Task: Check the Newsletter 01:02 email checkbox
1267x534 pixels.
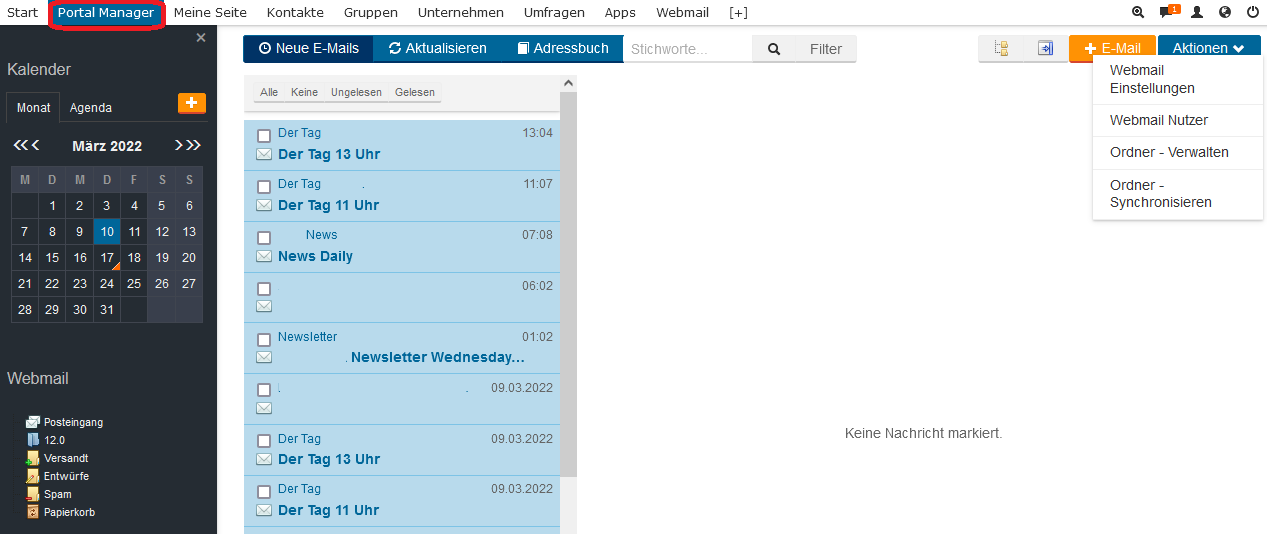Action: click(264, 339)
